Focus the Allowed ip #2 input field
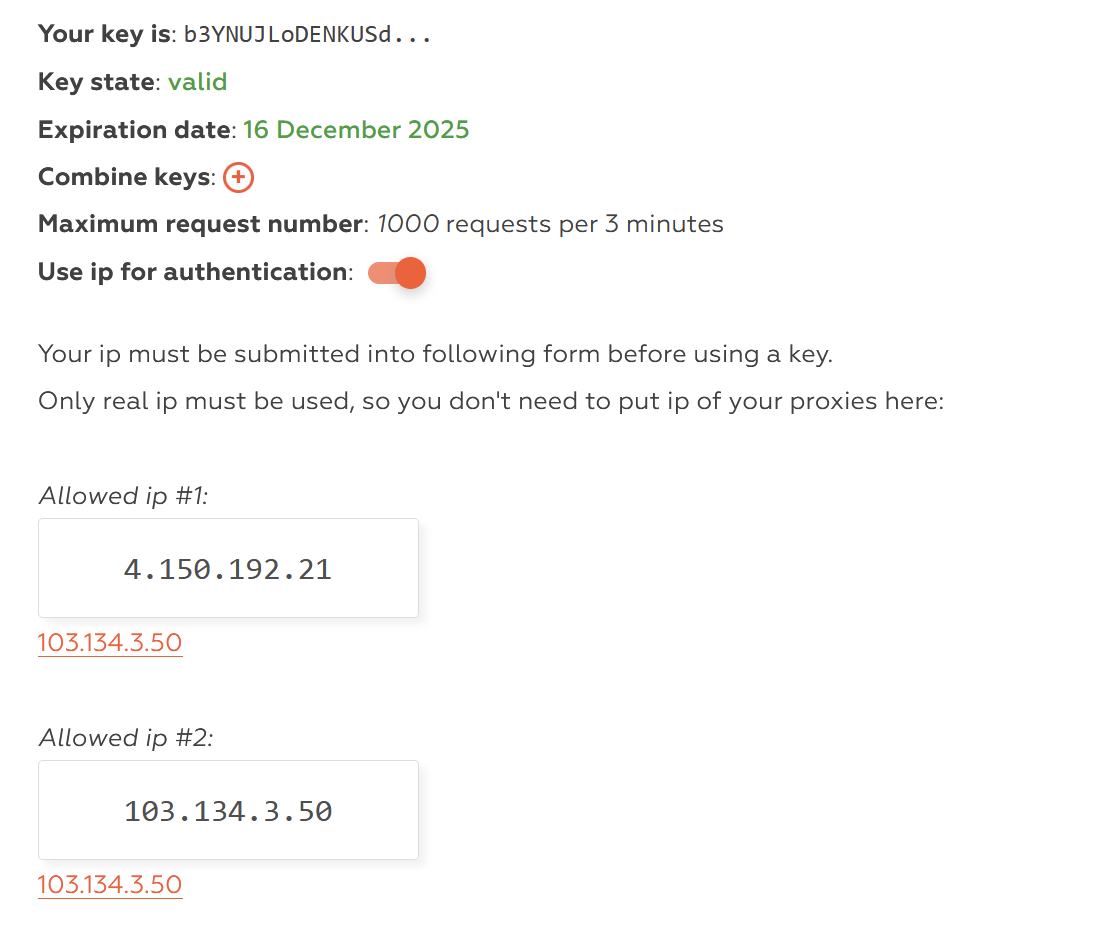Screen dimensions: 1107x938 click(228, 810)
